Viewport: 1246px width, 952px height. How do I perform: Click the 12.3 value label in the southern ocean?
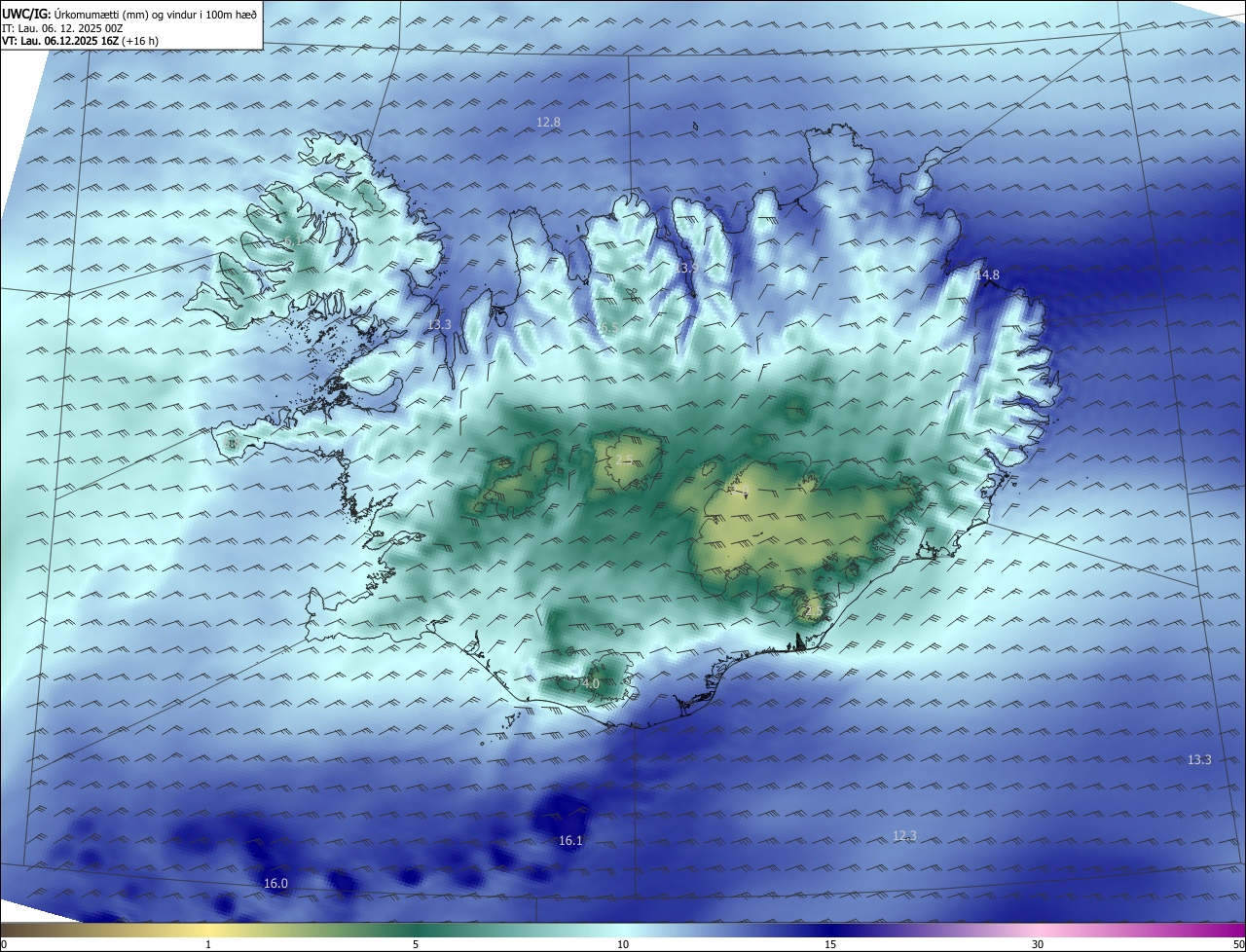tap(904, 835)
